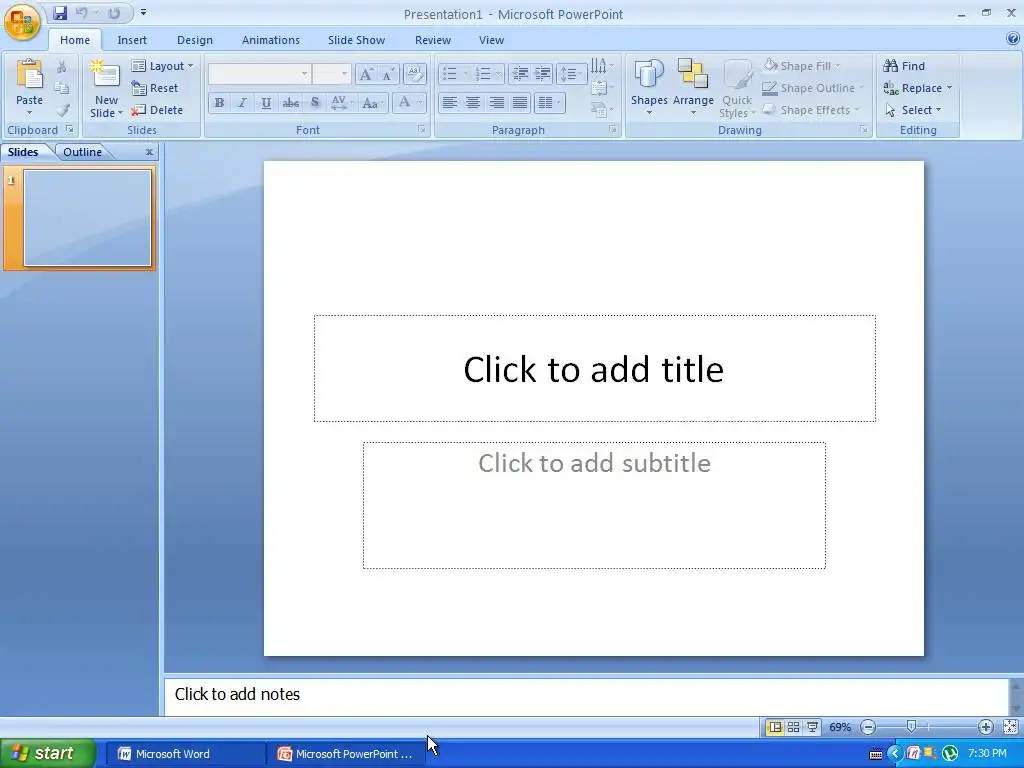1024x768 pixels.
Task: Click the Zoom In plus button
Action: point(985,727)
